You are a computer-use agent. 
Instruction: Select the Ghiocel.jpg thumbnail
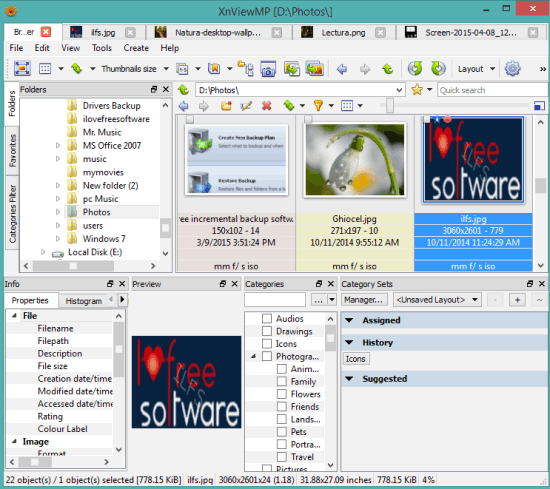coord(355,160)
